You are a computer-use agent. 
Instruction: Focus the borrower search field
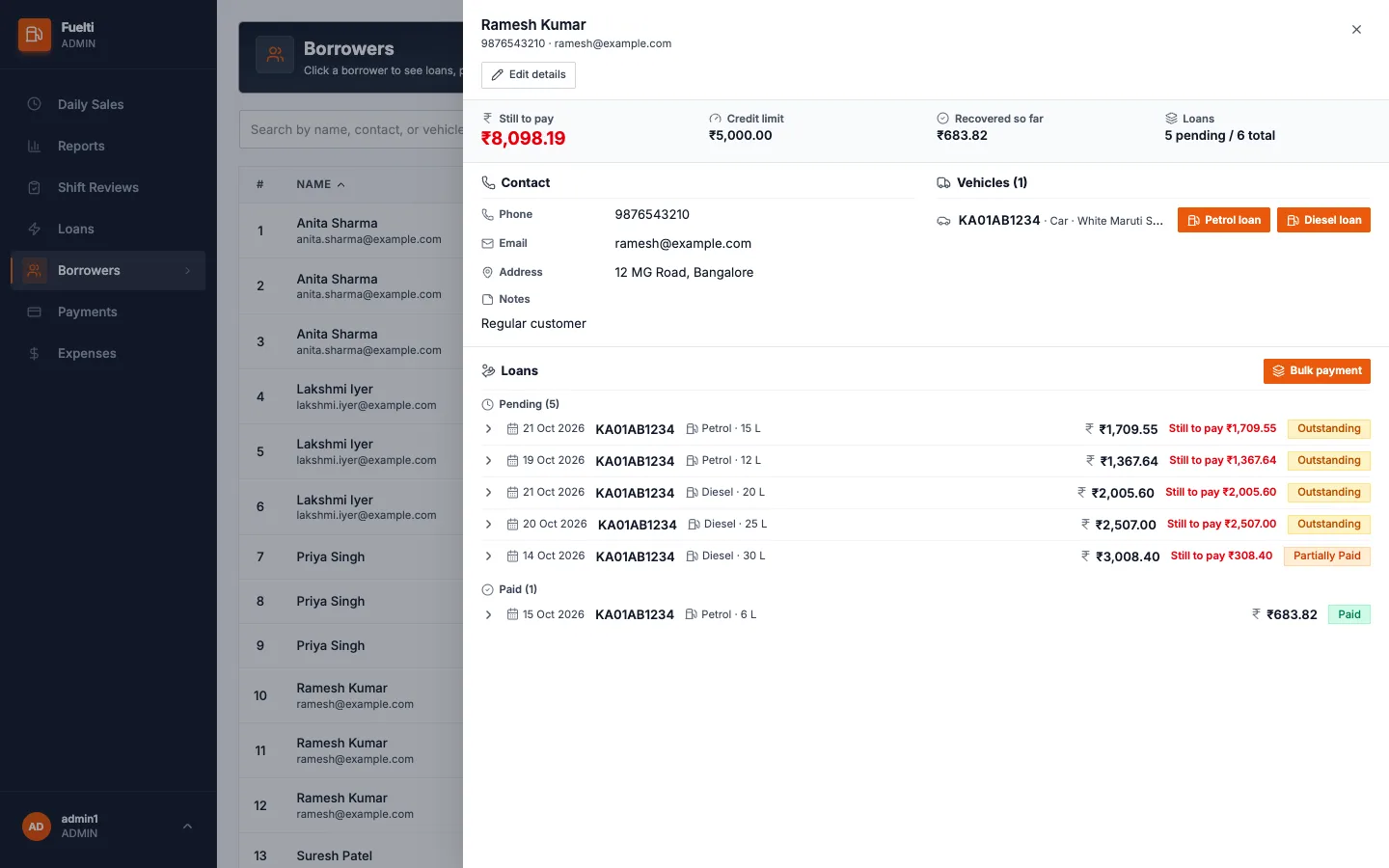[352, 129]
